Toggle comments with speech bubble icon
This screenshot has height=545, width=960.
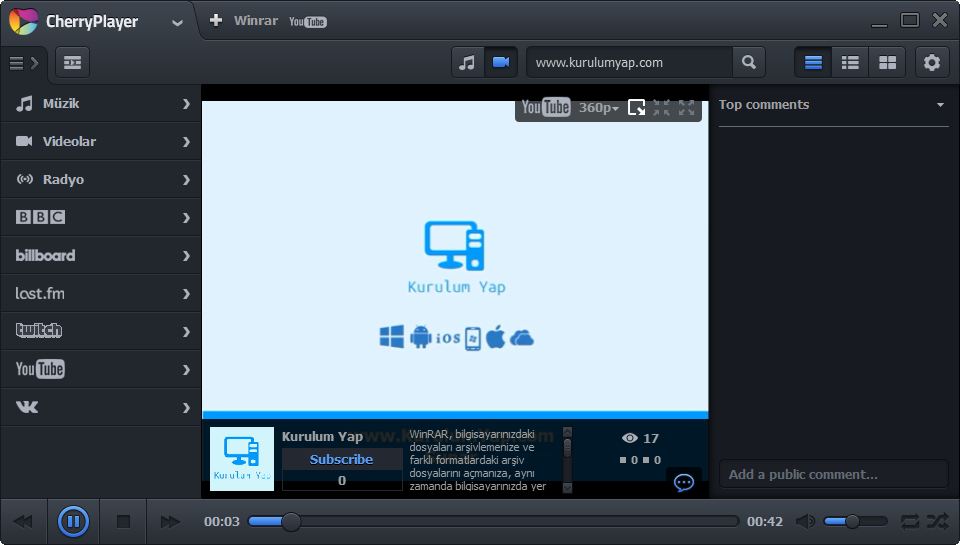(683, 483)
